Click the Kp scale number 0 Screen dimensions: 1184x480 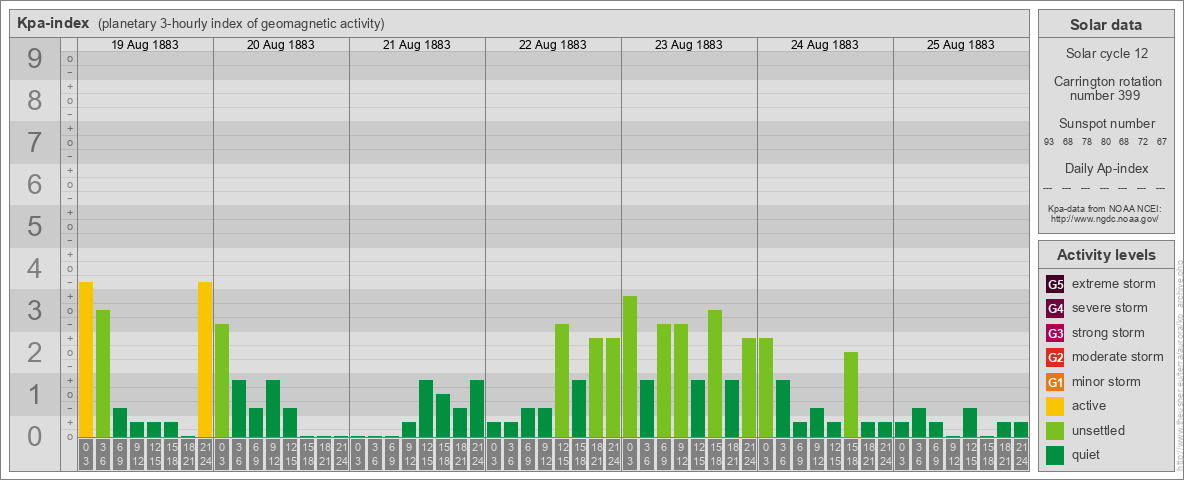tap(34, 436)
